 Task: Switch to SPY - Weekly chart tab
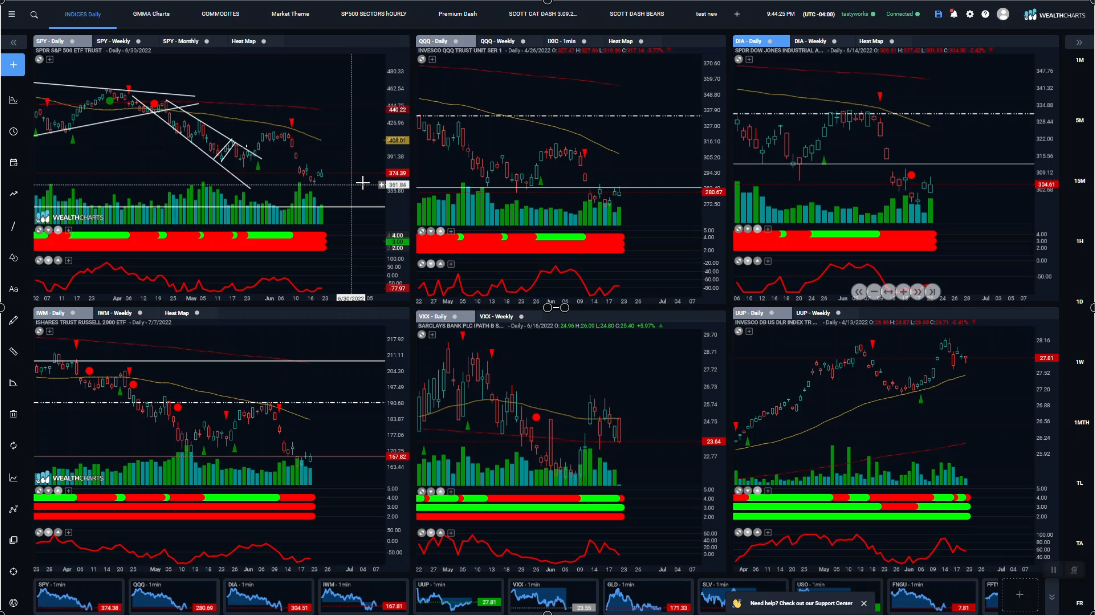tap(113, 41)
